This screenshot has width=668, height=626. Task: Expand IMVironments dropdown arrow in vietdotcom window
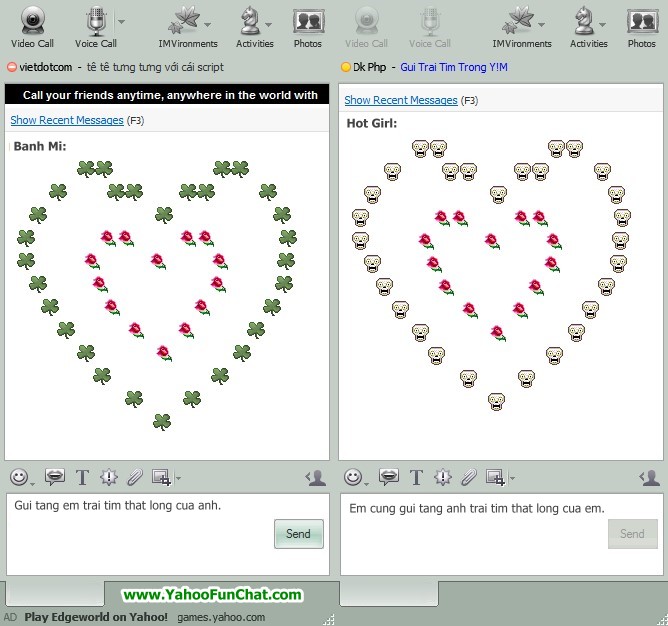coord(207,25)
